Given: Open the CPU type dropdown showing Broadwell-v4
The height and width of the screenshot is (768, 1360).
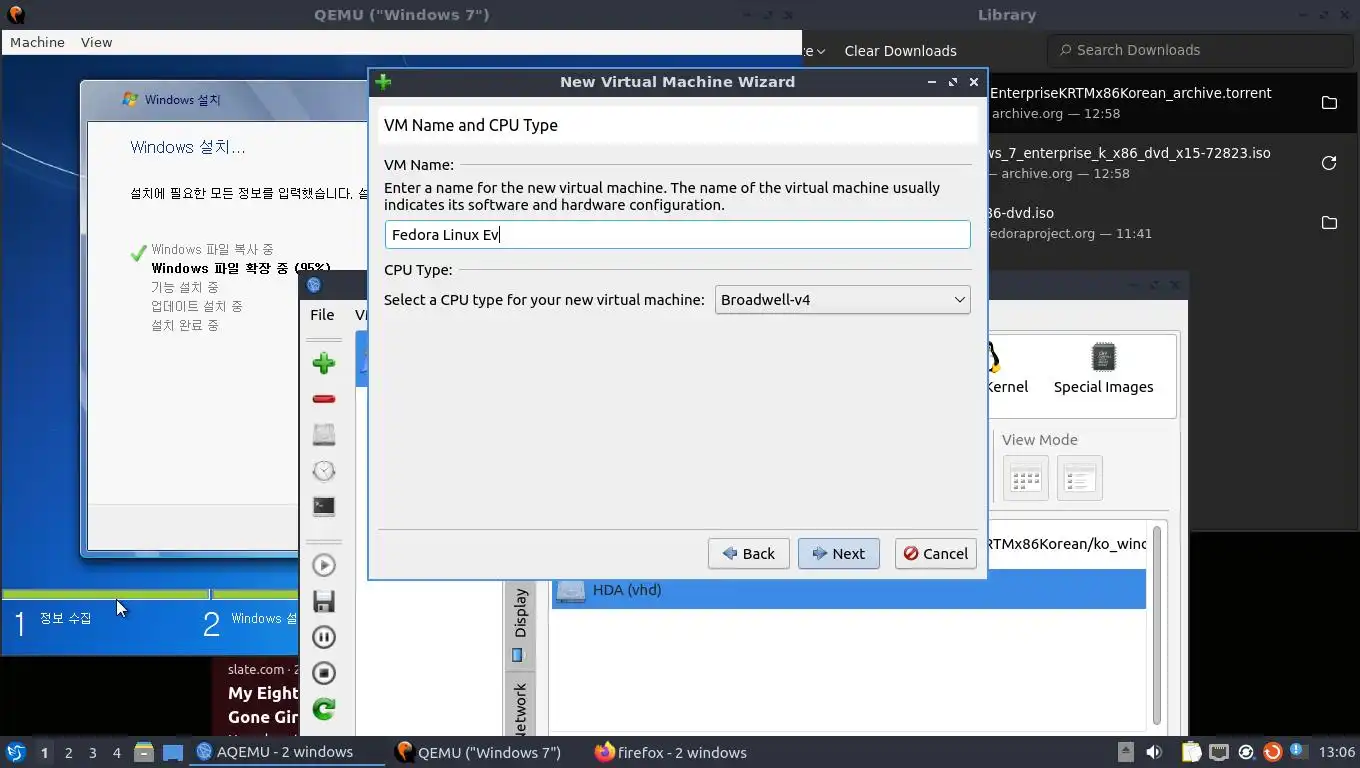Looking at the screenshot, I should pyautogui.click(x=842, y=300).
